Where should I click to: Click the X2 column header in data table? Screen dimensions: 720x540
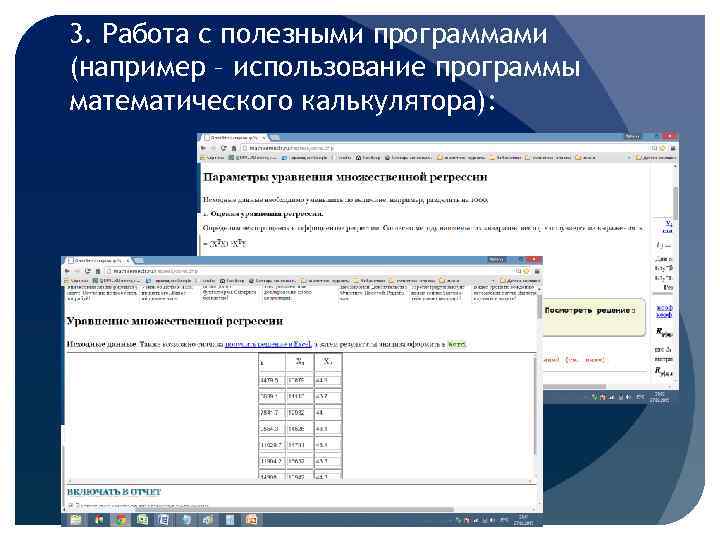328,362
